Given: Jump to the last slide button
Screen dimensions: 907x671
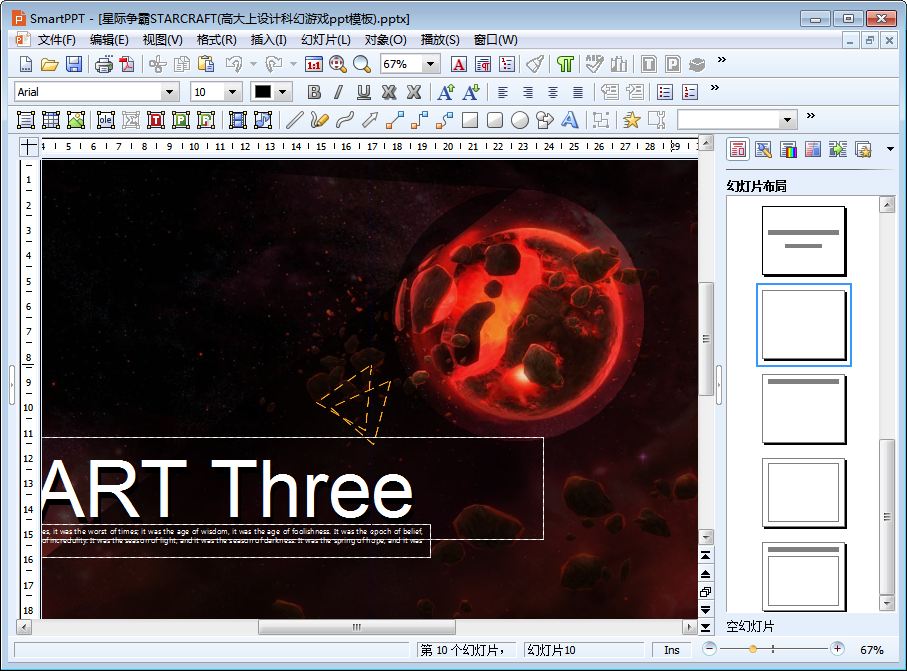Looking at the screenshot, I should (706, 627).
